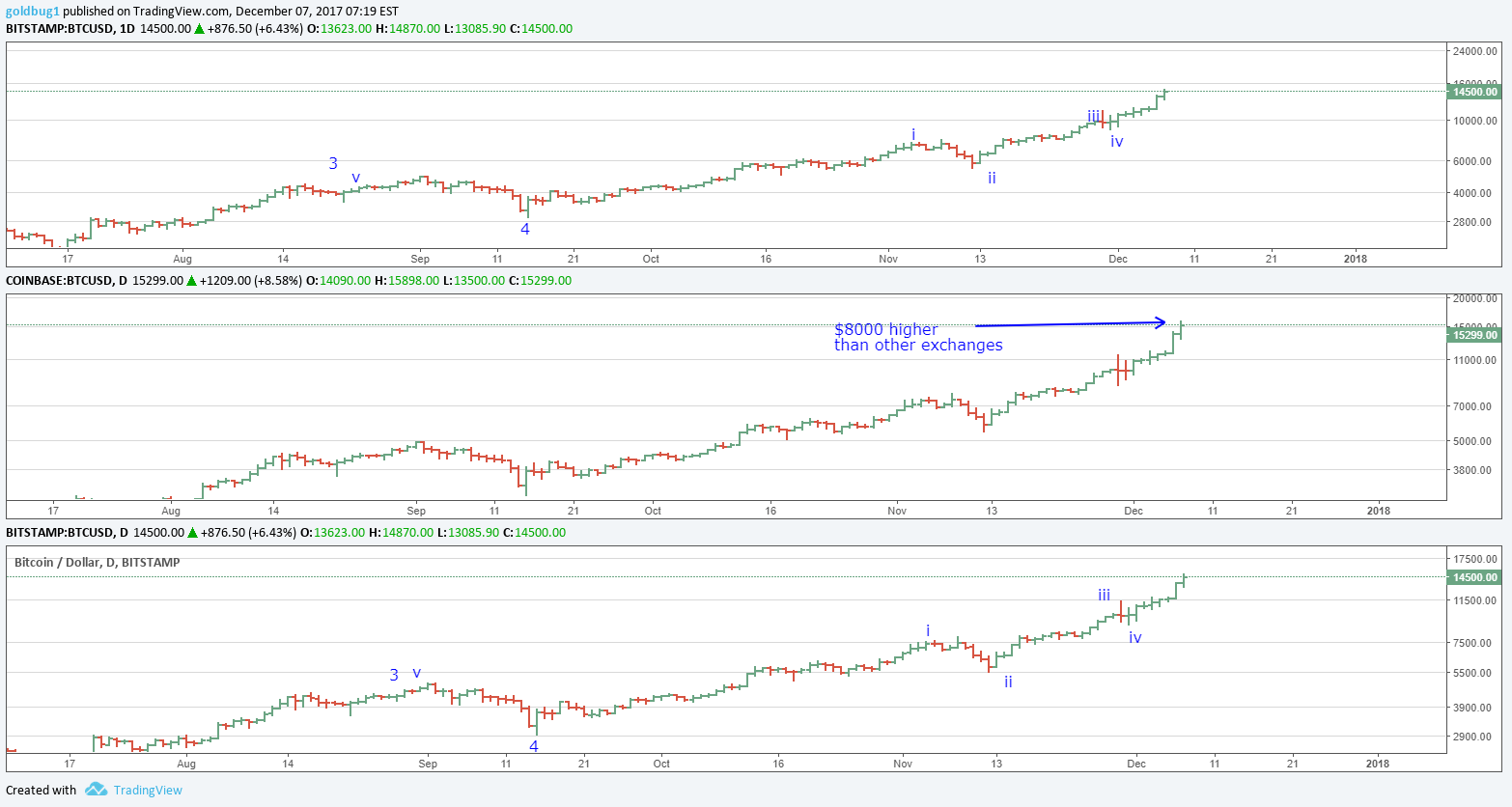Select the '$8000 higher than other exchanges' annotation

coord(918,337)
